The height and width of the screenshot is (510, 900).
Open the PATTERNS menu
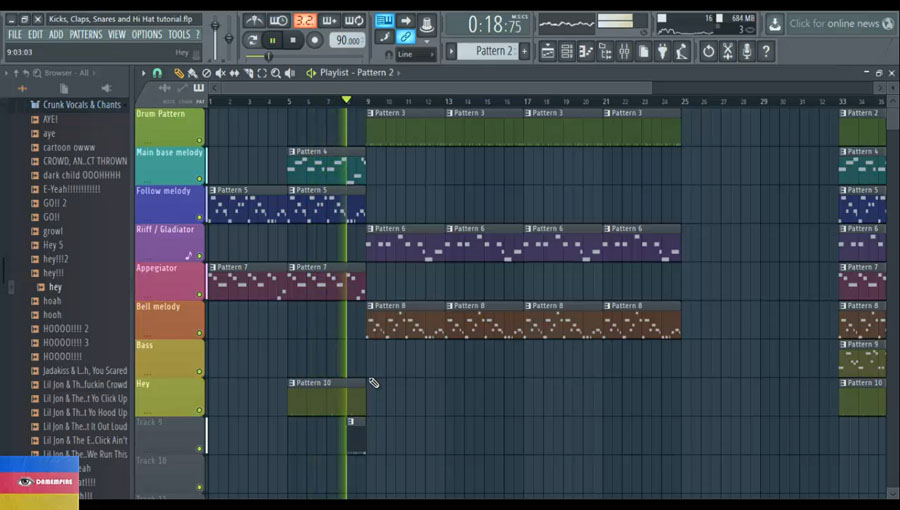(85, 34)
